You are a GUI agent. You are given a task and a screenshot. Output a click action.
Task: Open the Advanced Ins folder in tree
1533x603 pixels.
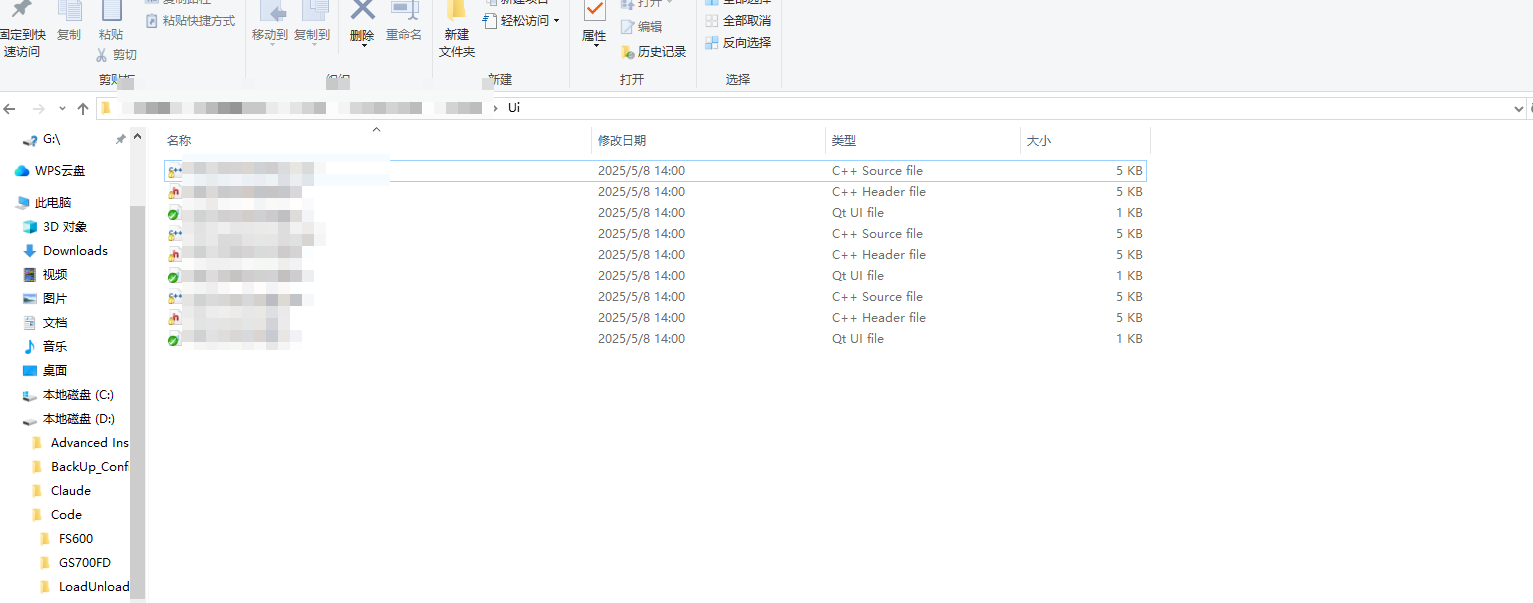(80, 443)
